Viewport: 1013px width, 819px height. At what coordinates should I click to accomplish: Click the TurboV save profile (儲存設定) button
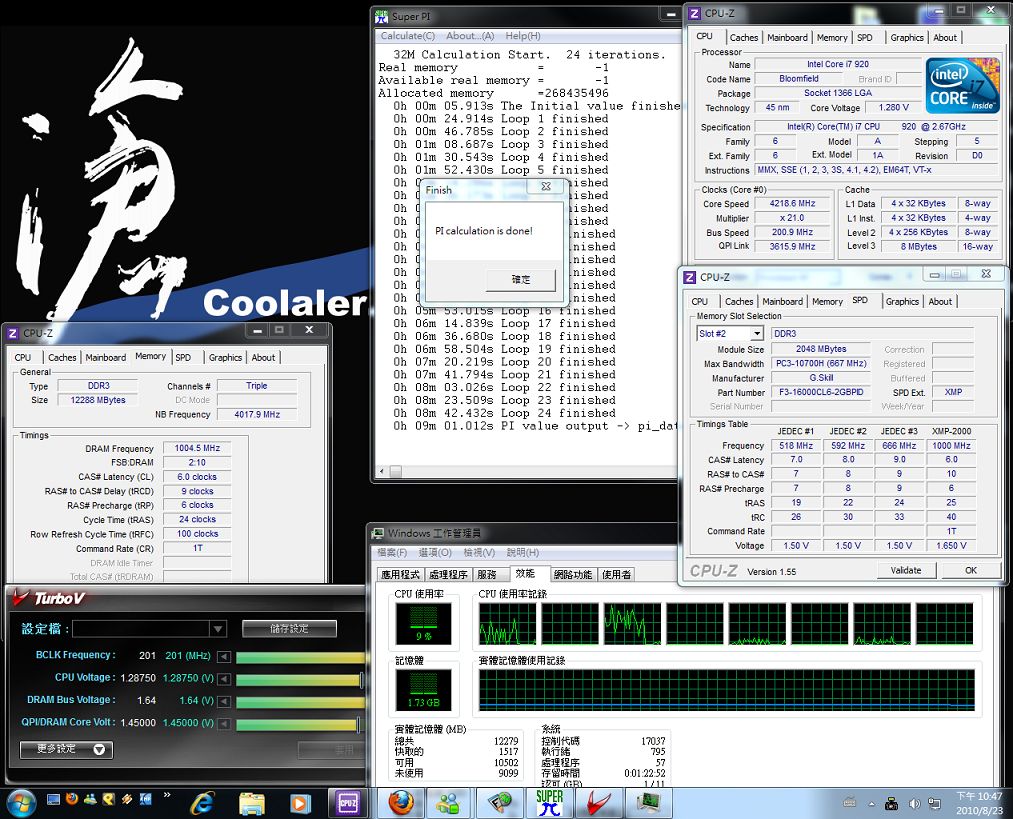(289, 628)
